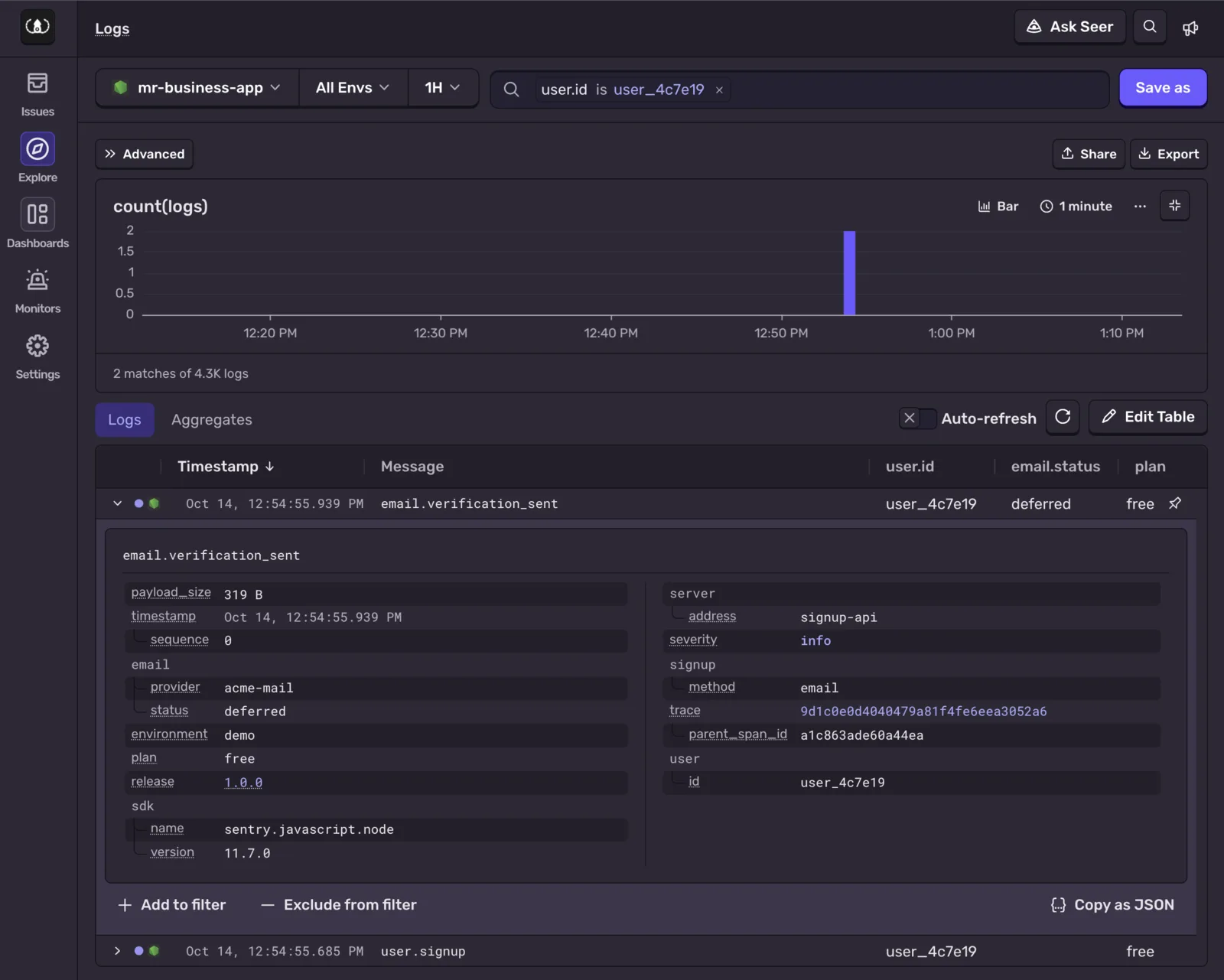1224x980 pixels.
Task: Open the Settings sidebar section
Action: (37, 357)
